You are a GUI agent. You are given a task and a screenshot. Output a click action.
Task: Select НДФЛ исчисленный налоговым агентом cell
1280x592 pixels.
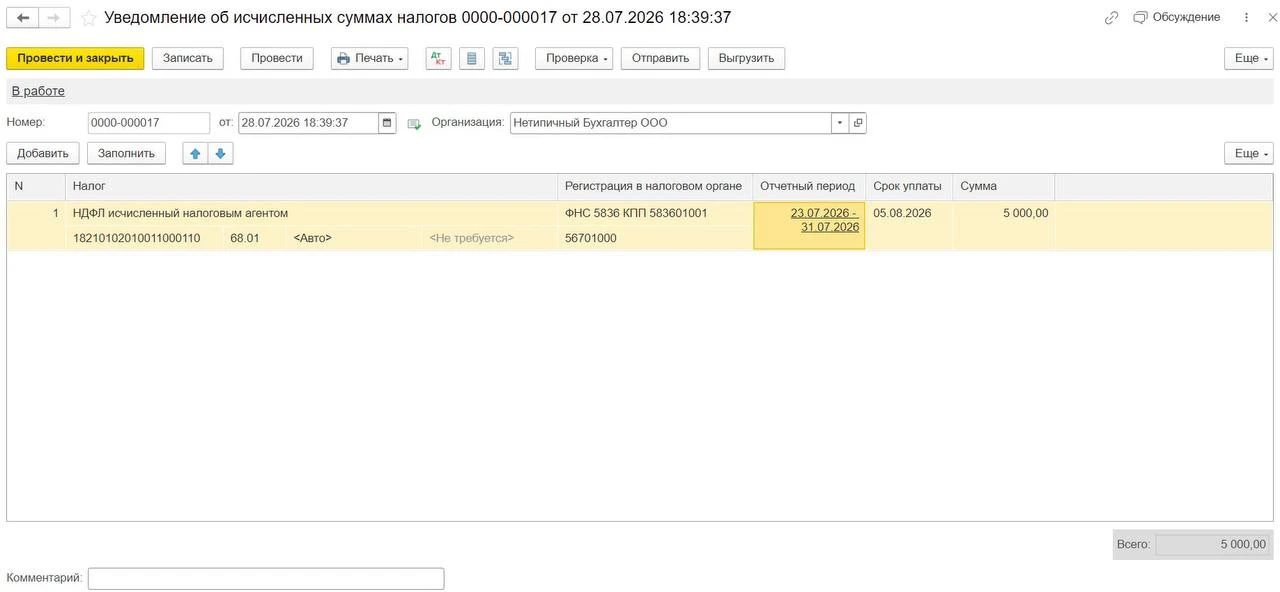click(x=311, y=213)
